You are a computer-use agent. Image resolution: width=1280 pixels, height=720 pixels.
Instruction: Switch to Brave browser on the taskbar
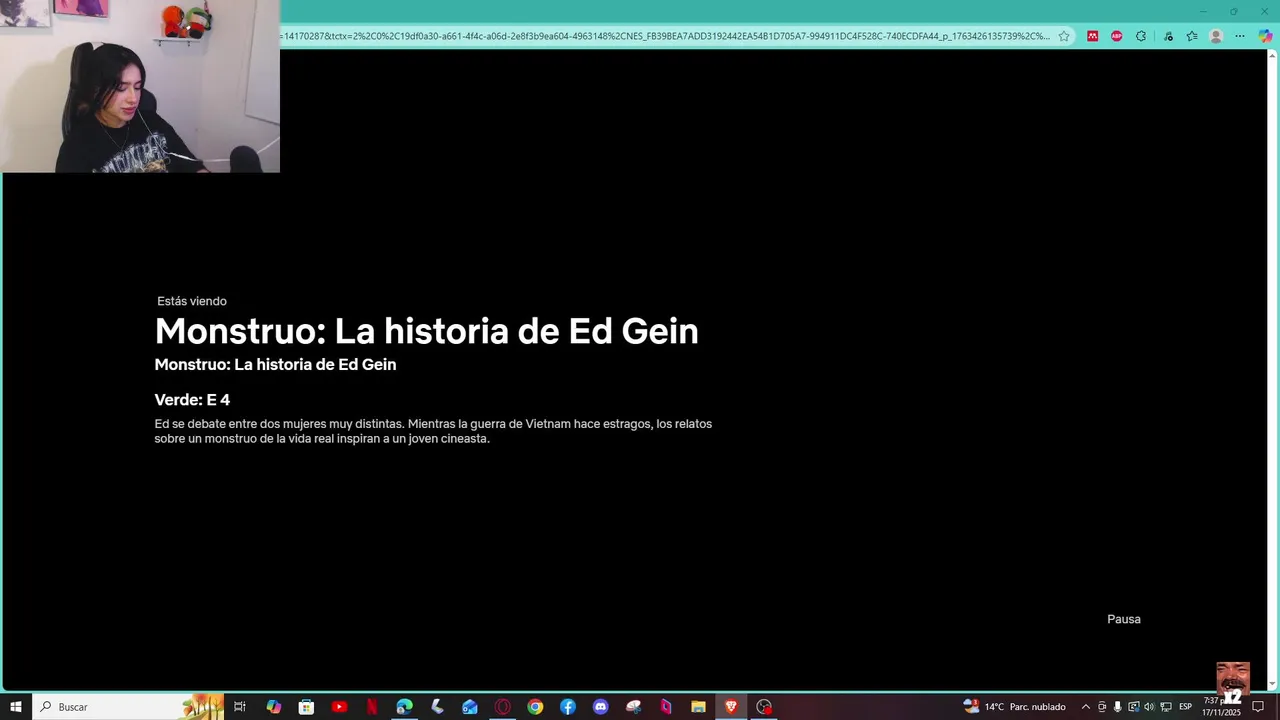(x=731, y=707)
